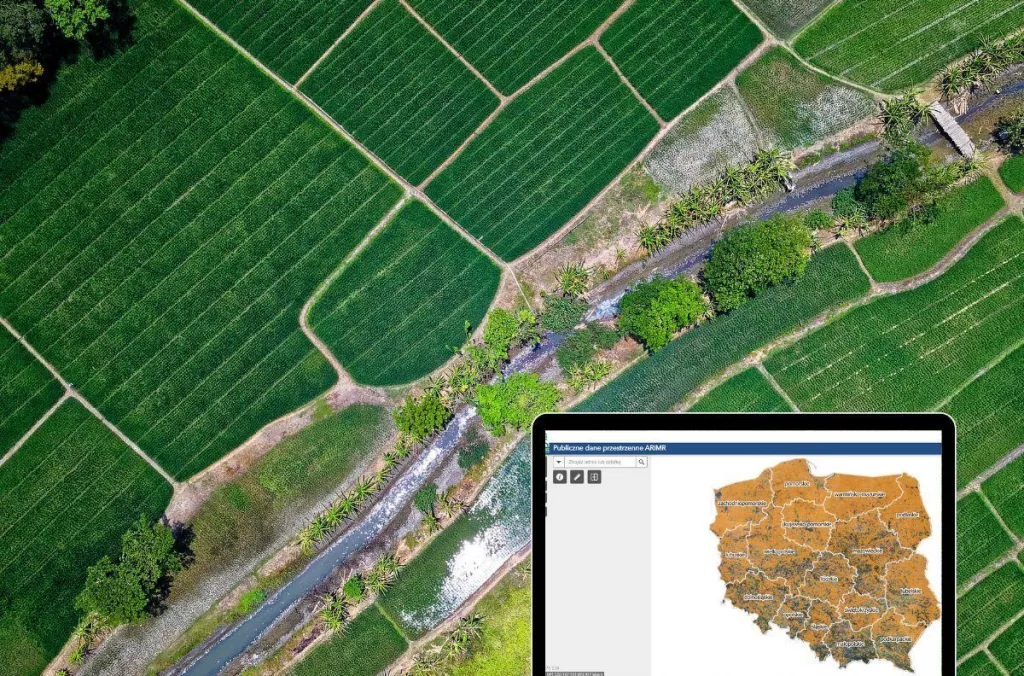Expand the search type dropdown arrow
This screenshot has height=676, width=1024.
click(558, 462)
